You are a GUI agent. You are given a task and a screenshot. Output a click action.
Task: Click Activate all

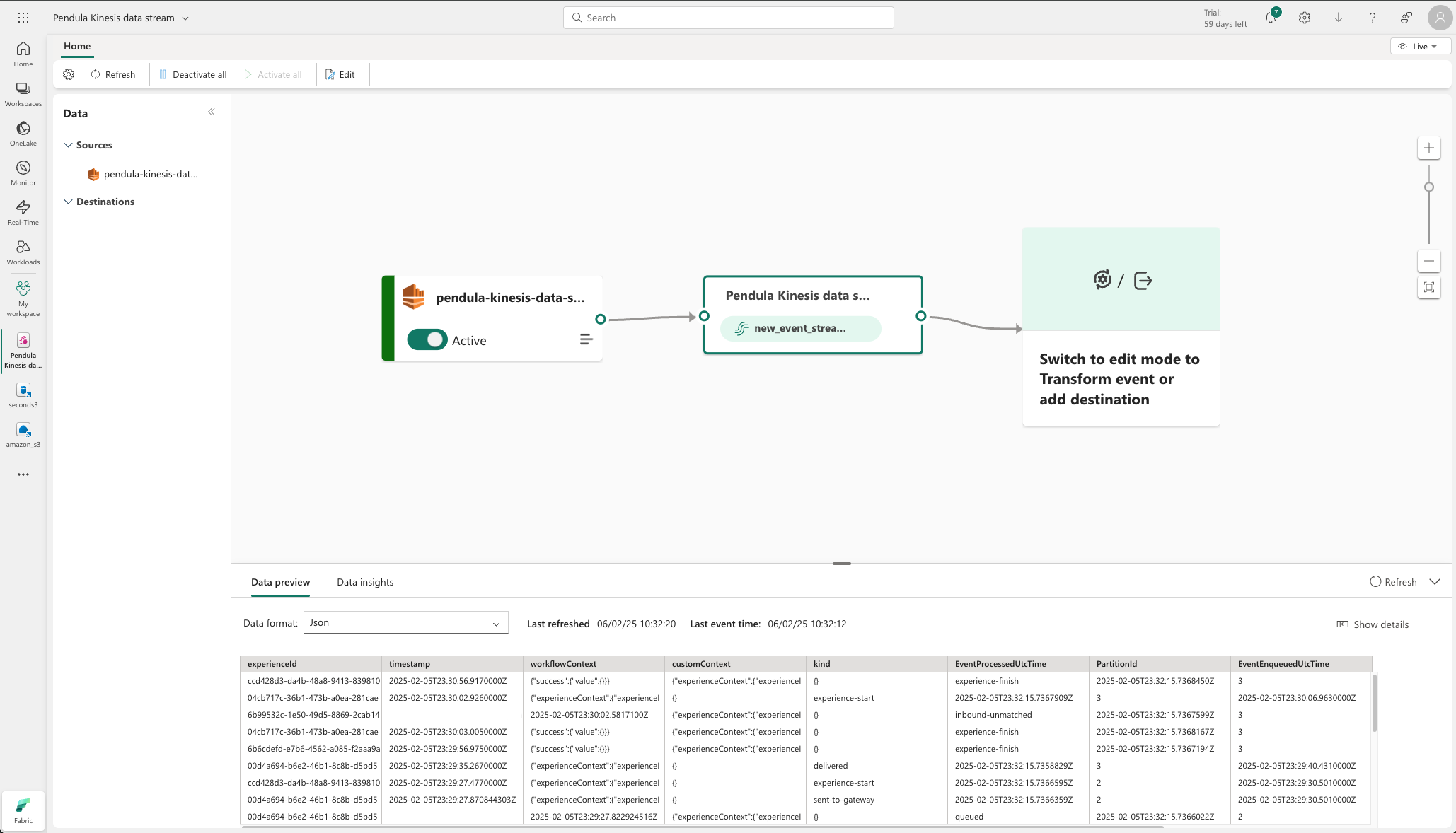click(273, 74)
